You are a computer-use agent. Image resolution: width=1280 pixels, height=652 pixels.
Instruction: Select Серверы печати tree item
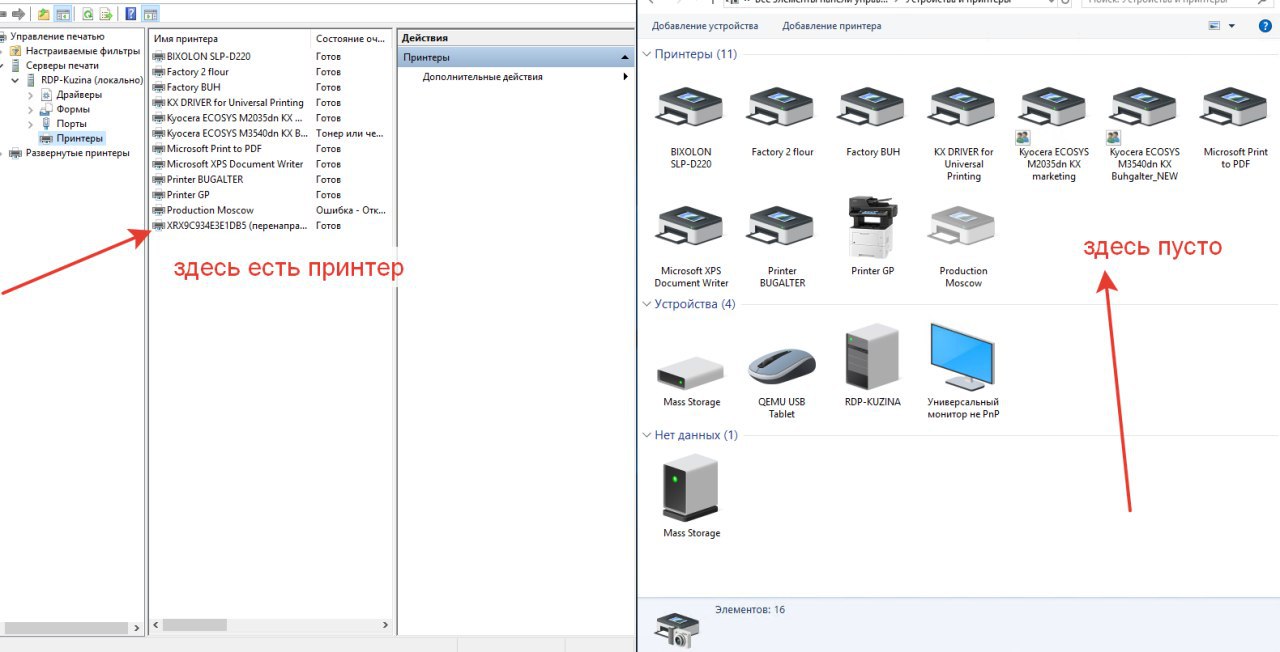(62, 66)
